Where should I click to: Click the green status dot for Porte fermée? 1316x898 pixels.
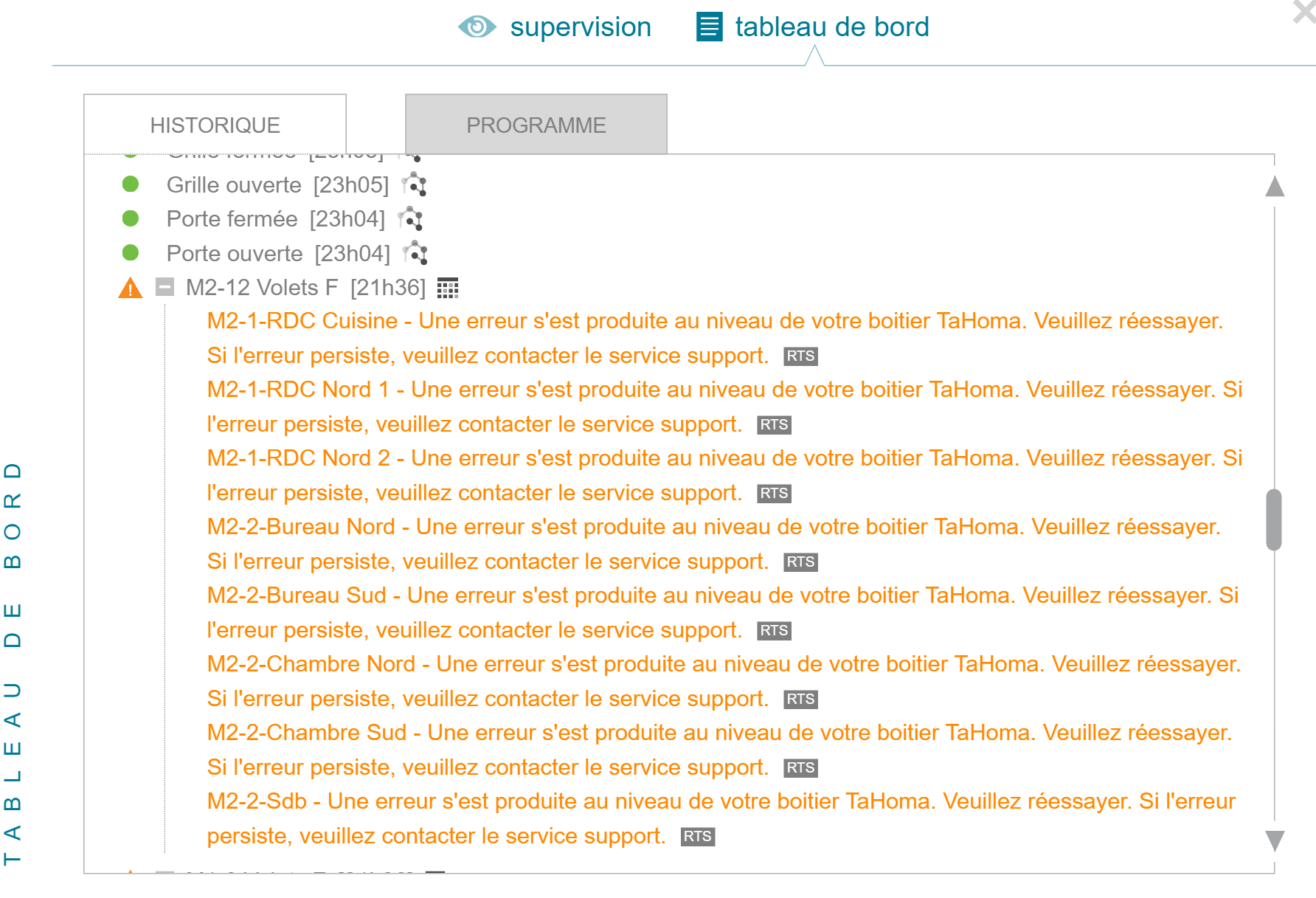131,218
